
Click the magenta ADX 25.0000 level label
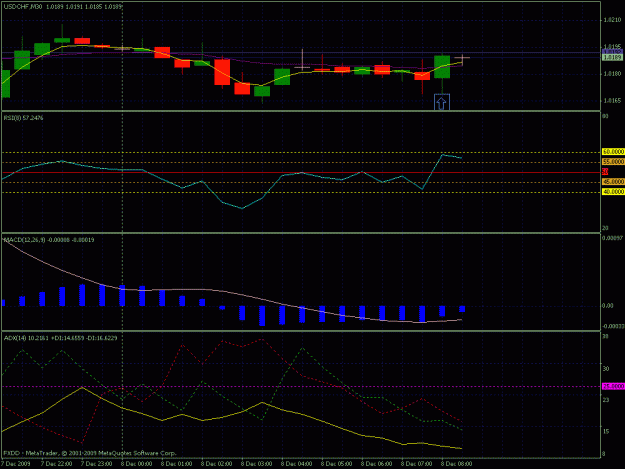pyautogui.click(x=613, y=386)
